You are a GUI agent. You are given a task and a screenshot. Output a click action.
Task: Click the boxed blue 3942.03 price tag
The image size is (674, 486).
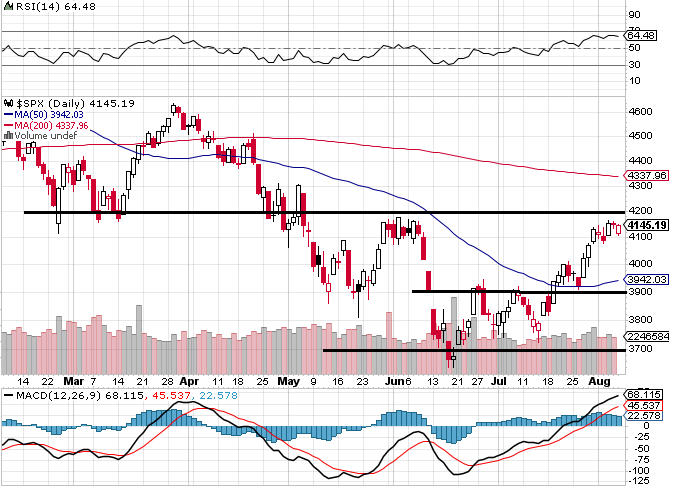point(646,279)
